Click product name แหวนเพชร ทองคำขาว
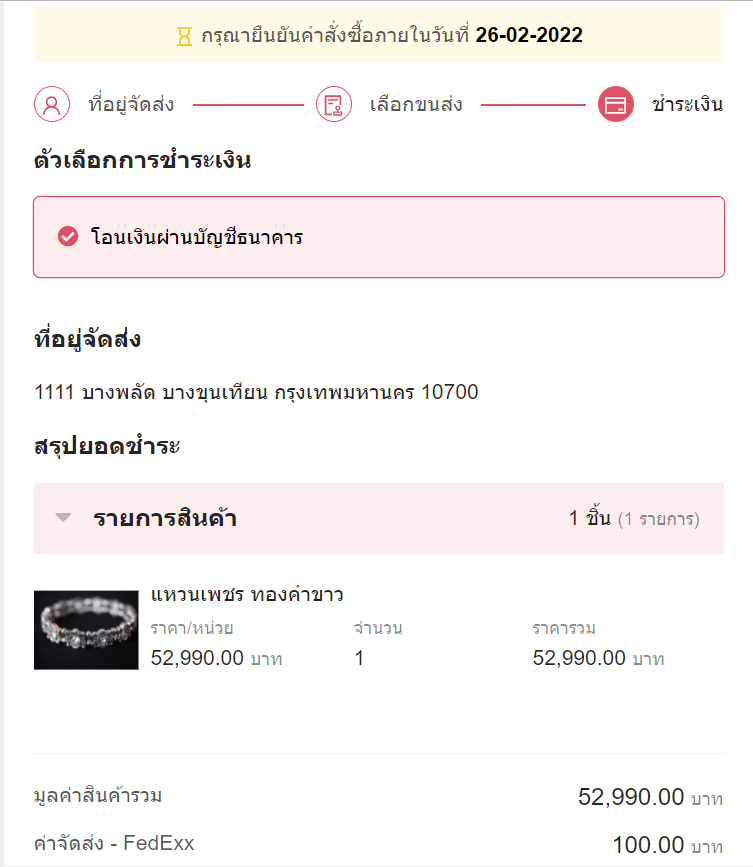 [247, 594]
